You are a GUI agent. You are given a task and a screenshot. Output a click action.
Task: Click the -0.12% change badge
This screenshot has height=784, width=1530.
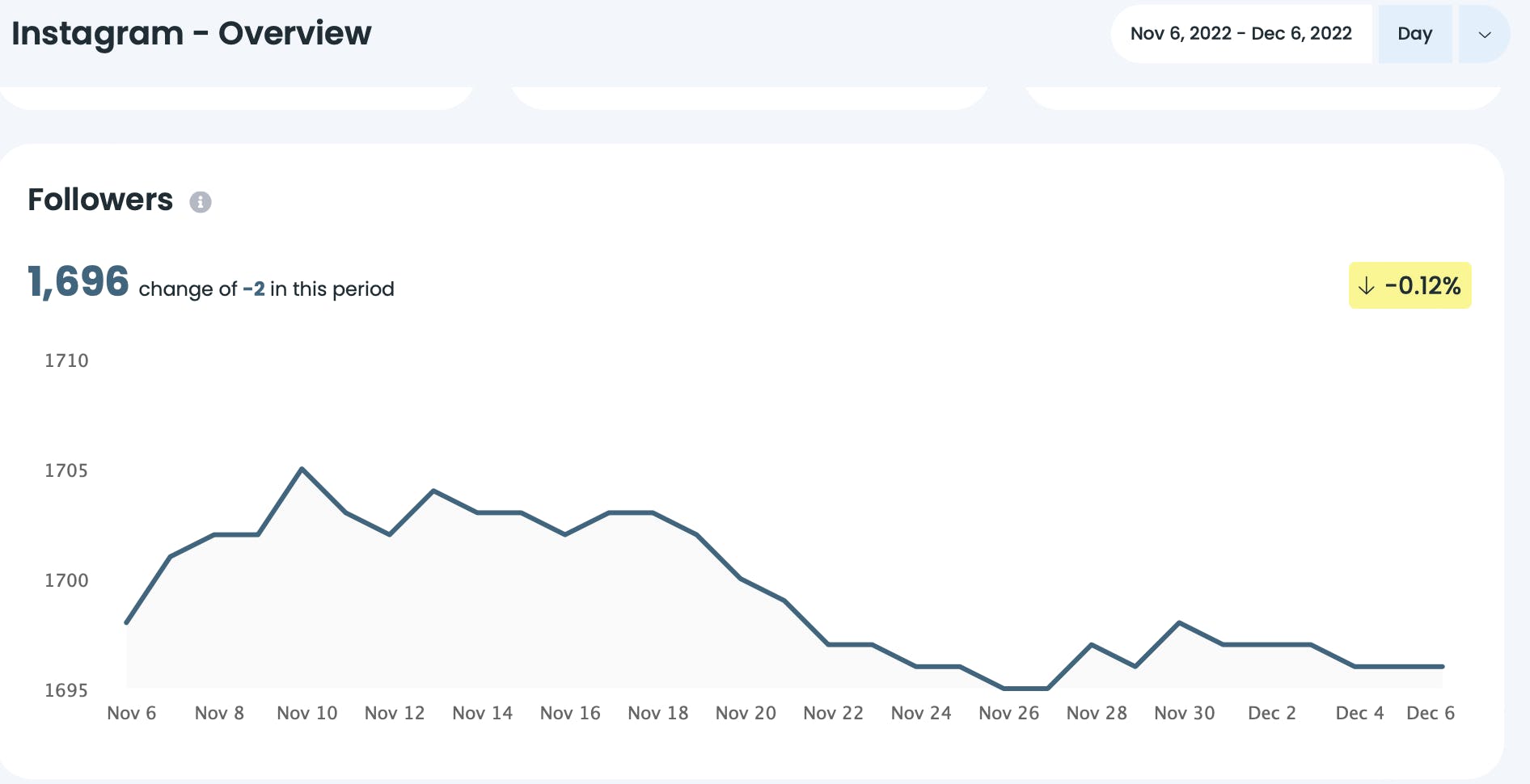point(1410,285)
